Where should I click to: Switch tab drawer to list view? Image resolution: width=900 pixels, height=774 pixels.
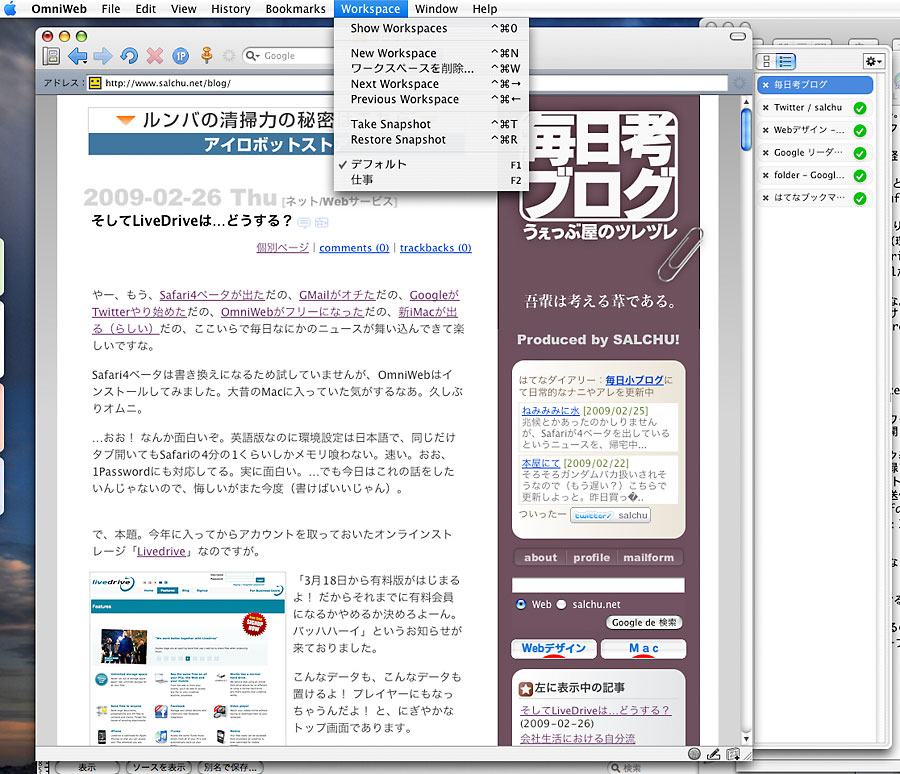point(787,61)
